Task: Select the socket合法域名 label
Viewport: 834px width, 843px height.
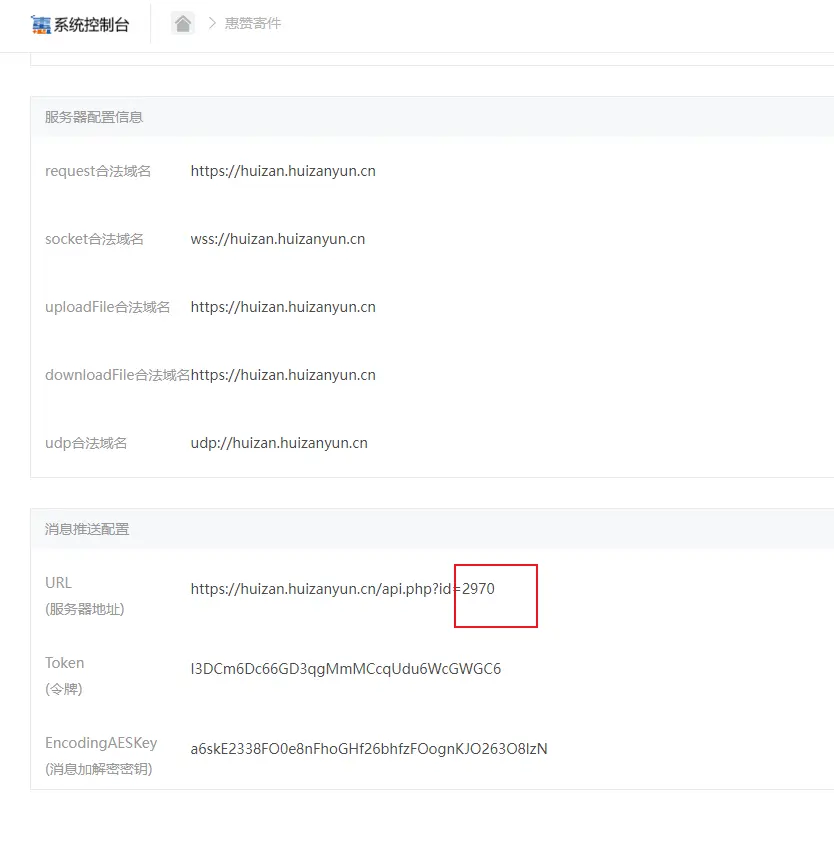Action: [x=94, y=239]
